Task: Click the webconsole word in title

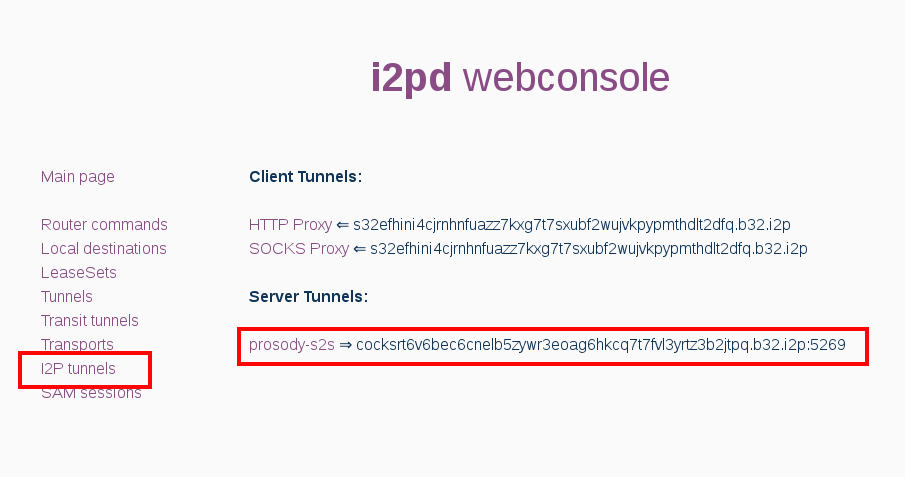Action: point(566,78)
